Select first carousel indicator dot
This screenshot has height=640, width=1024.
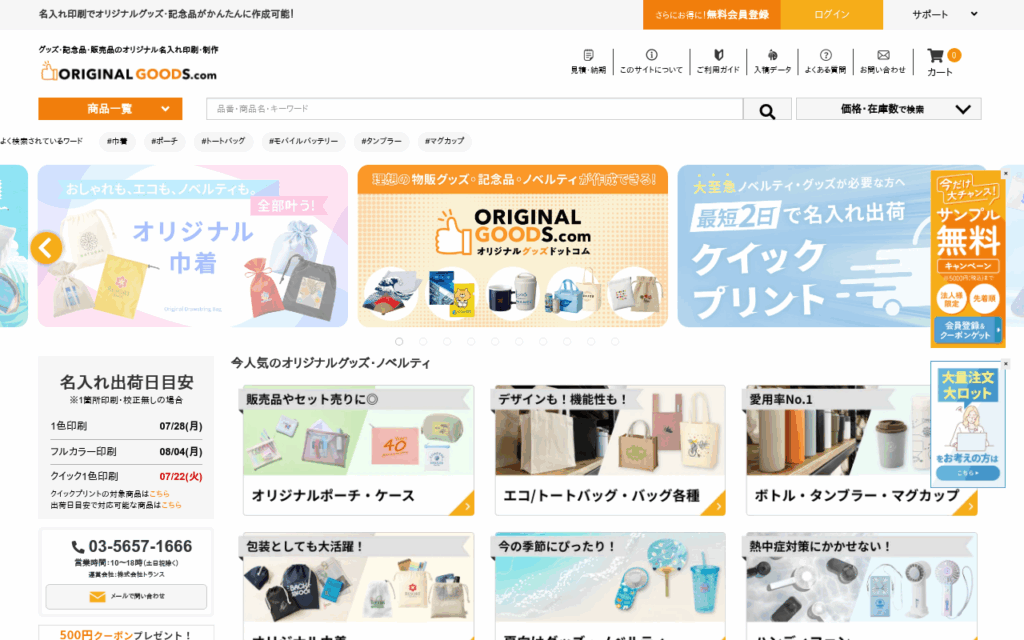[x=399, y=342]
